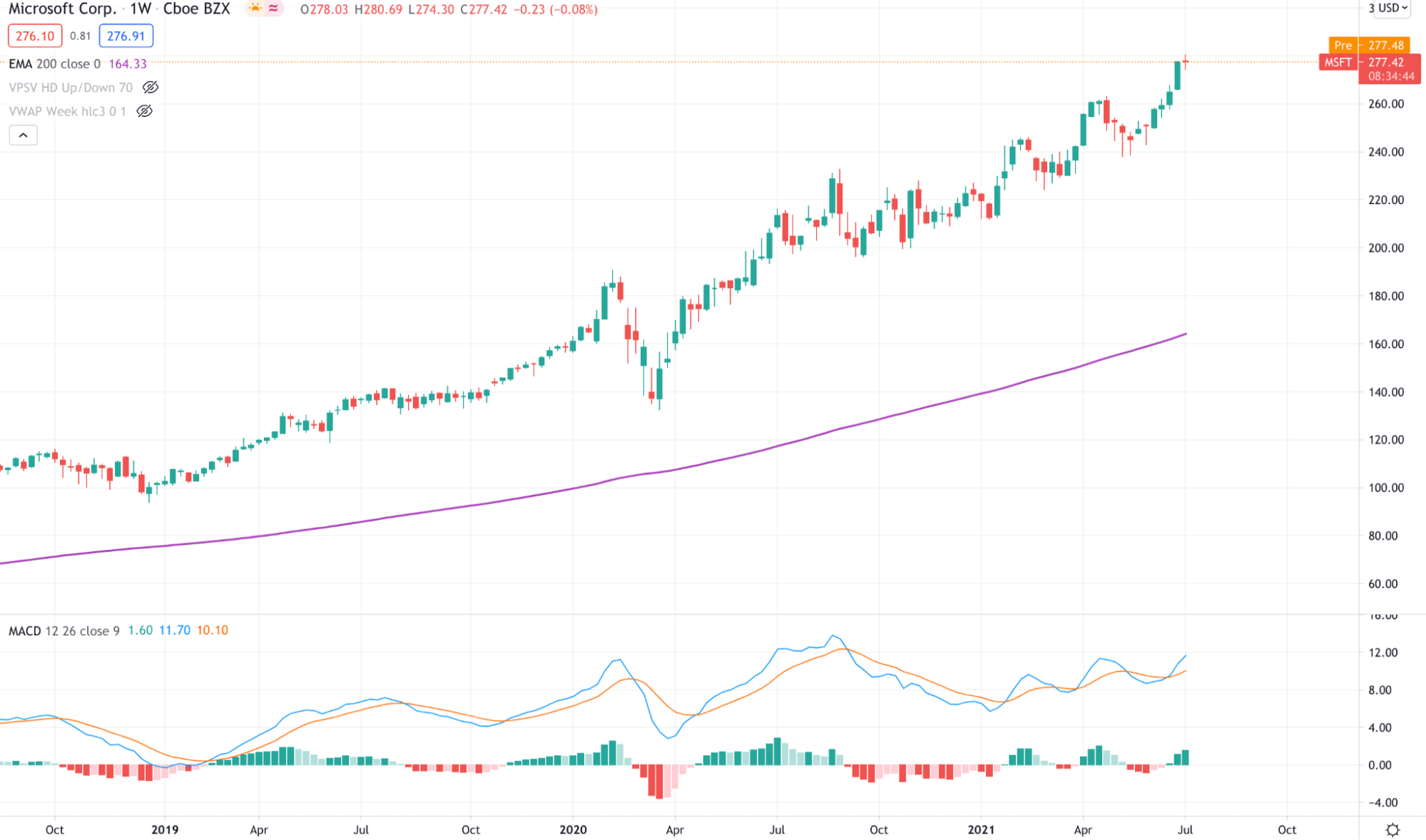Click the red 276.10 sell price button

[x=35, y=36]
